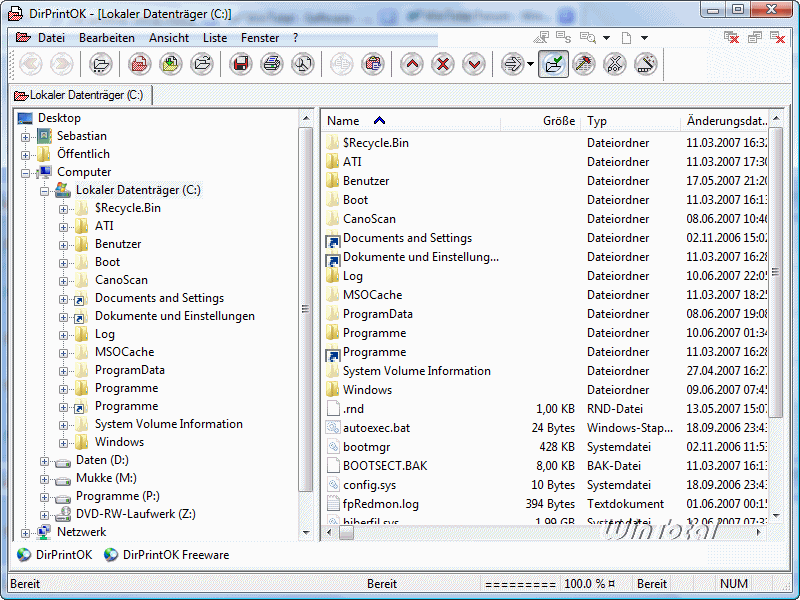Click the red folder toolbar icon

(x=139, y=64)
